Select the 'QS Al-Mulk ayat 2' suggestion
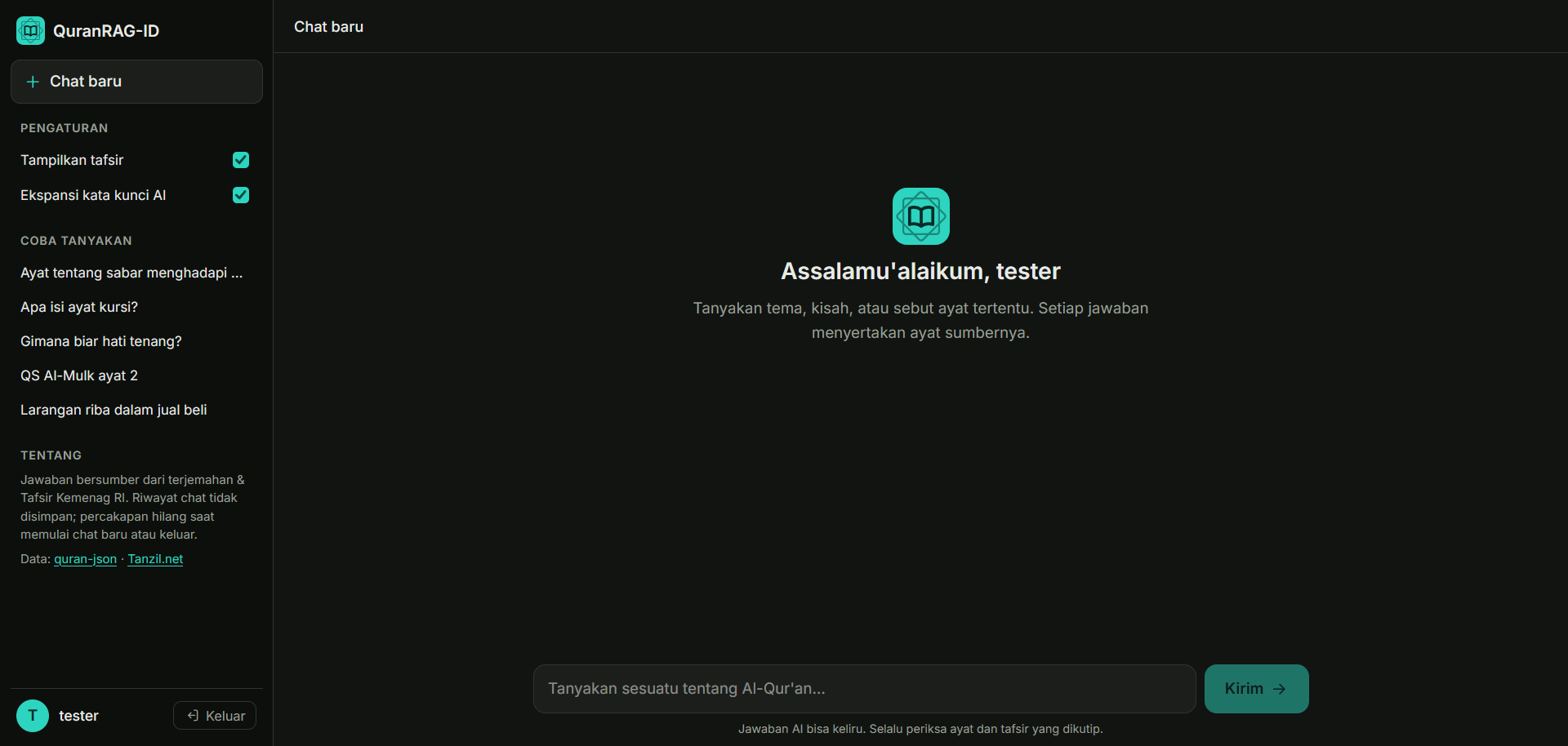The height and width of the screenshot is (746, 1568). (79, 375)
